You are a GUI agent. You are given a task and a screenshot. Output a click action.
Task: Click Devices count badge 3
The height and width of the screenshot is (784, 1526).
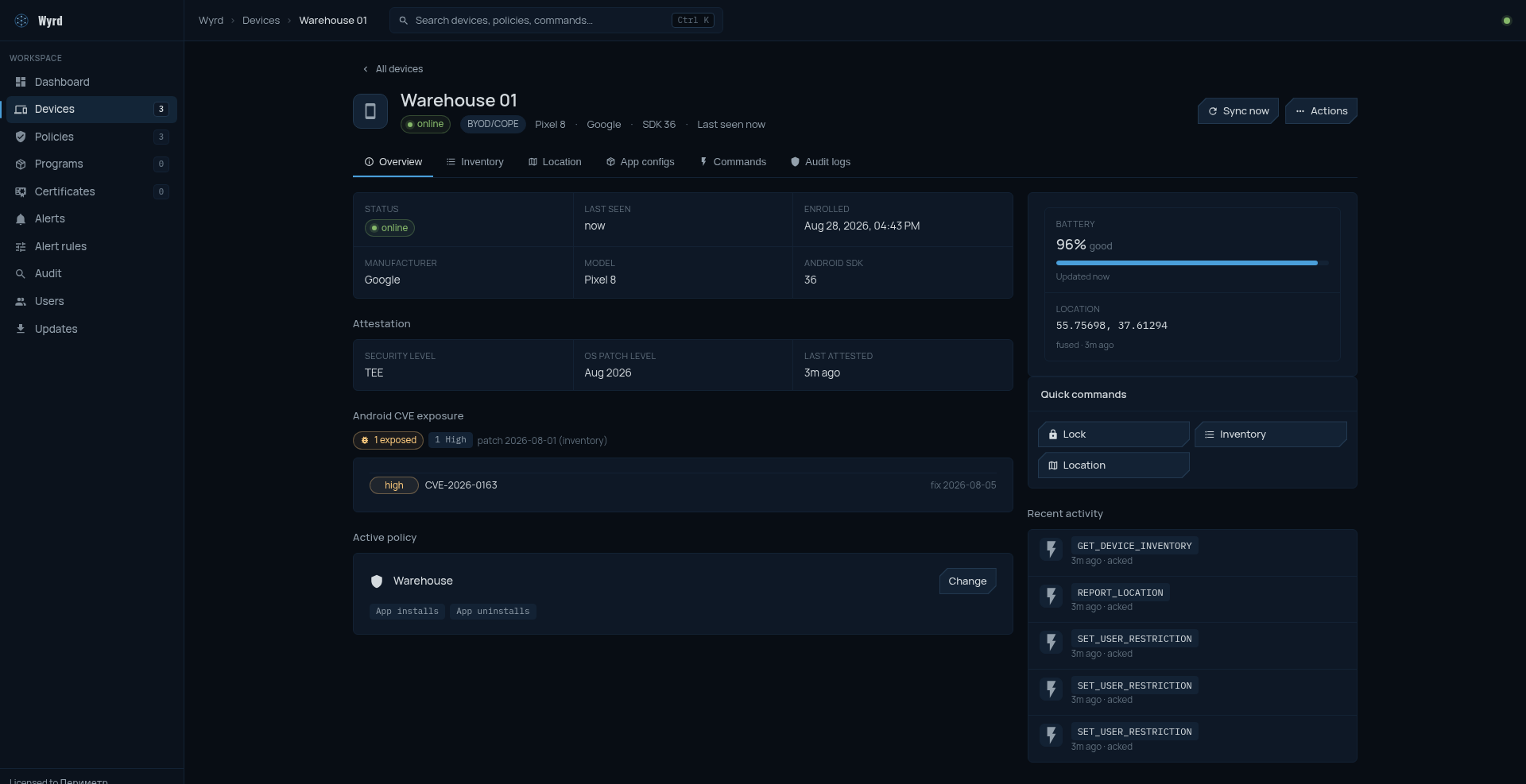(x=161, y=110)
